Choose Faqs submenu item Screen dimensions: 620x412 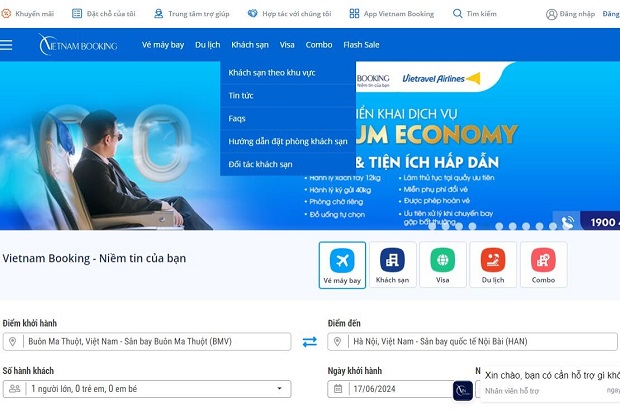288,119
